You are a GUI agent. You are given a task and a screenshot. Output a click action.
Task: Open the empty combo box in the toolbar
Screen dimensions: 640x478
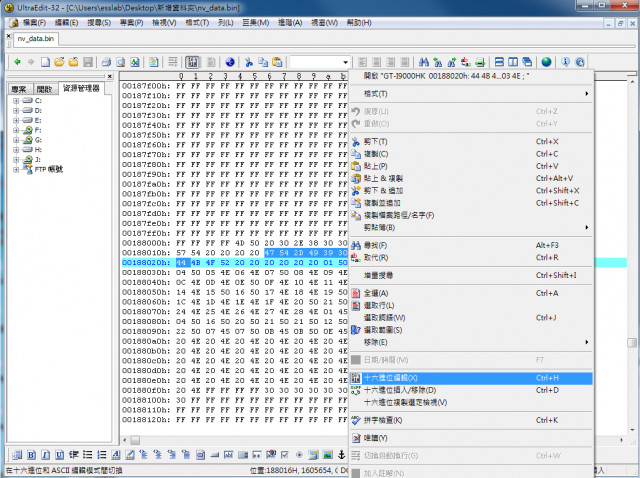[x=320, y=62]
